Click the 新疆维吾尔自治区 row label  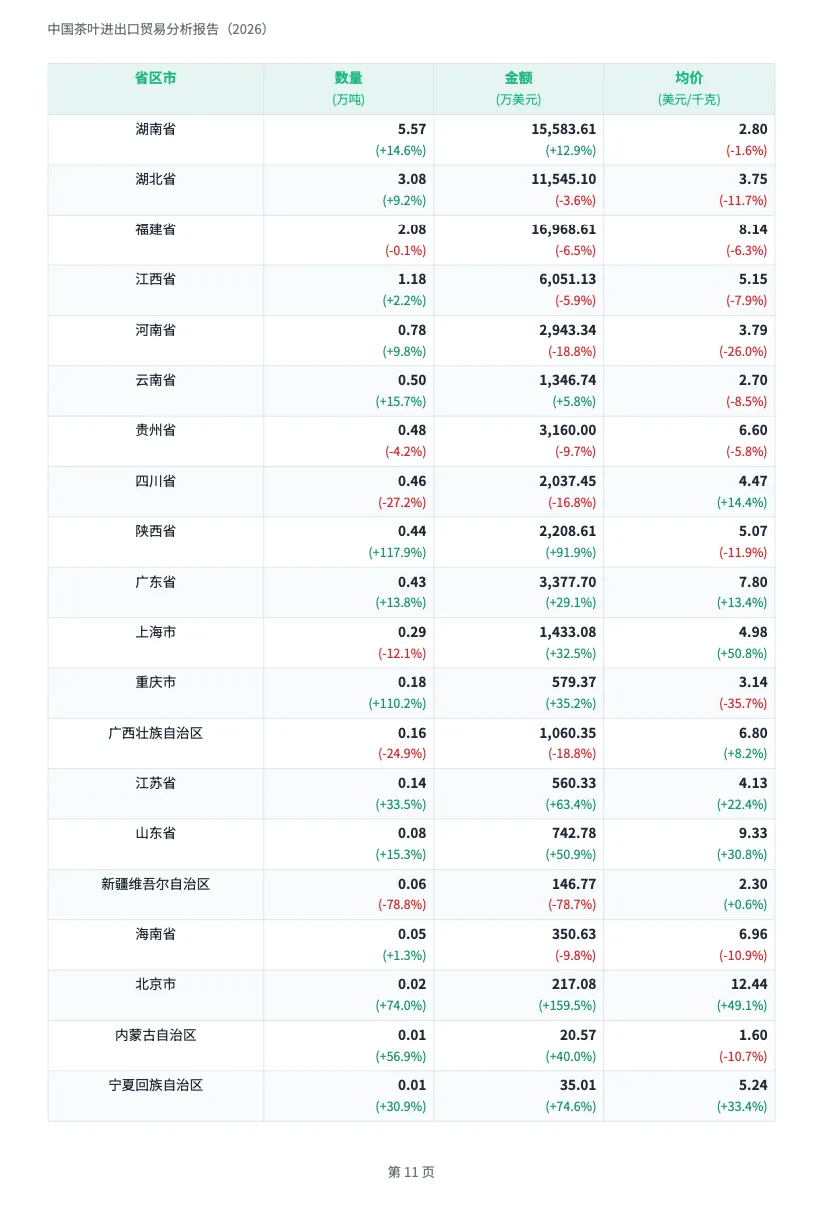pyautogui.click(x=156, y=884)
